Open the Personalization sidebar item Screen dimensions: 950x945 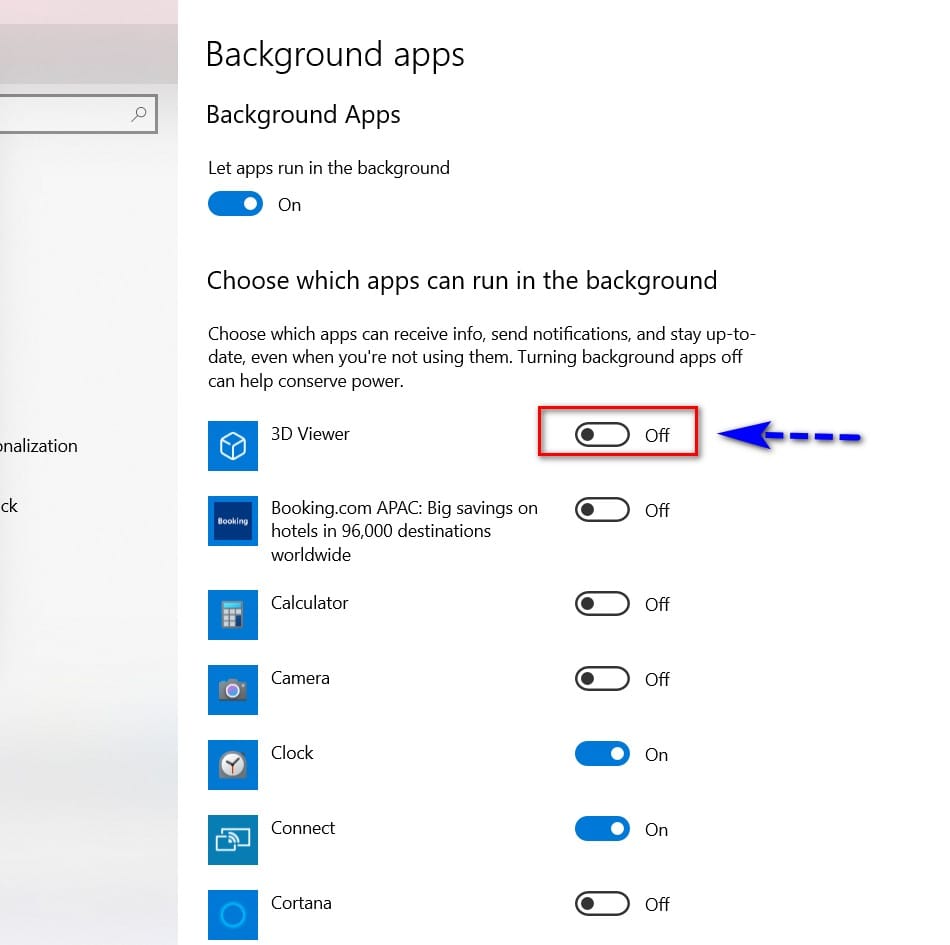click(39, 446)
